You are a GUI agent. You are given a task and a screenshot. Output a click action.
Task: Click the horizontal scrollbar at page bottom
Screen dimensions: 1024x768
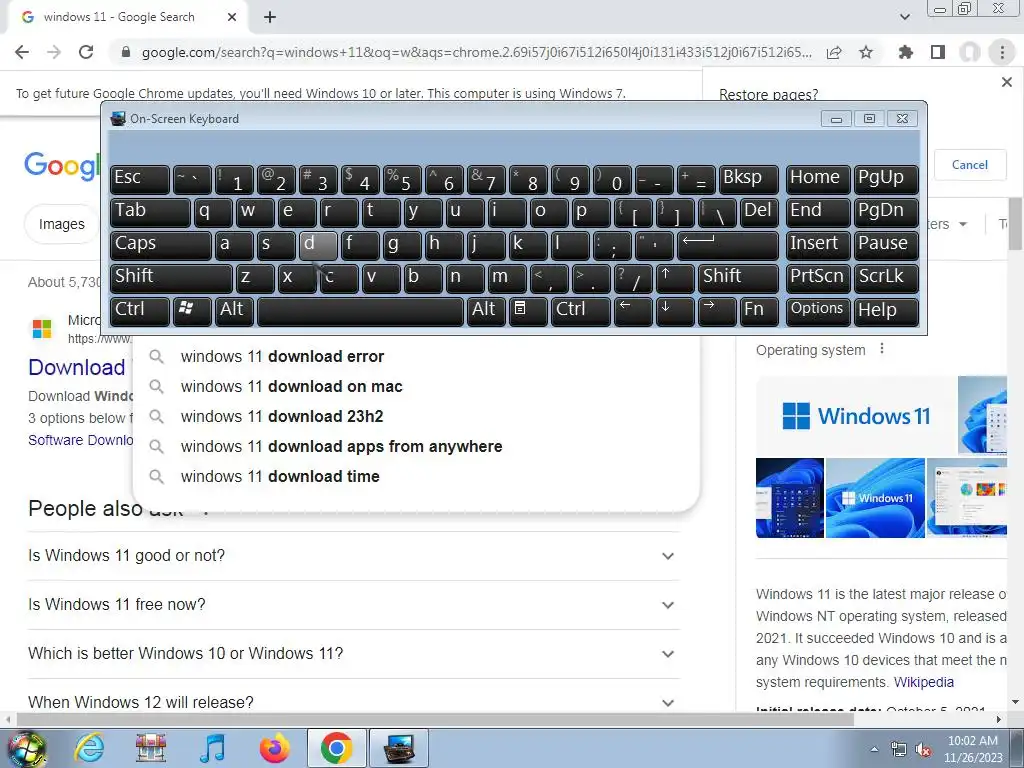pyautogui.click(x=435, y=719)
